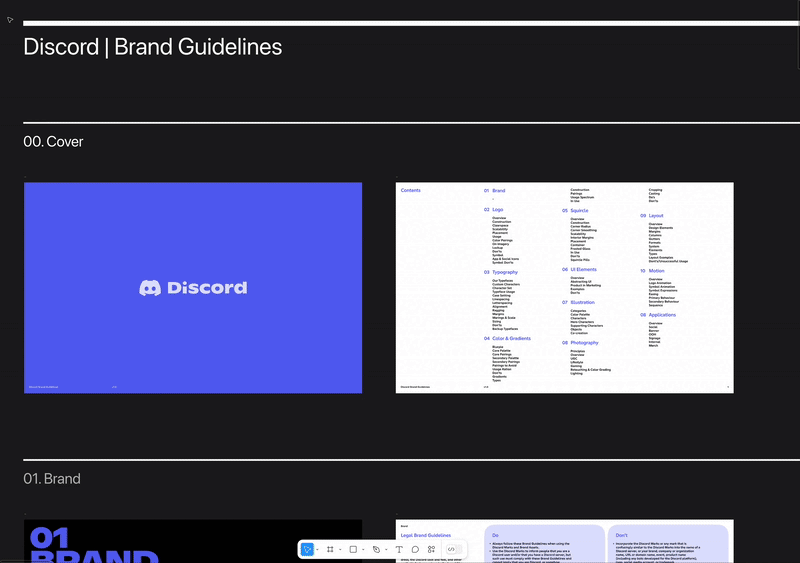Click '02 Logo' in contents
This screenshot has height=563, width=800.
point(493,210)
